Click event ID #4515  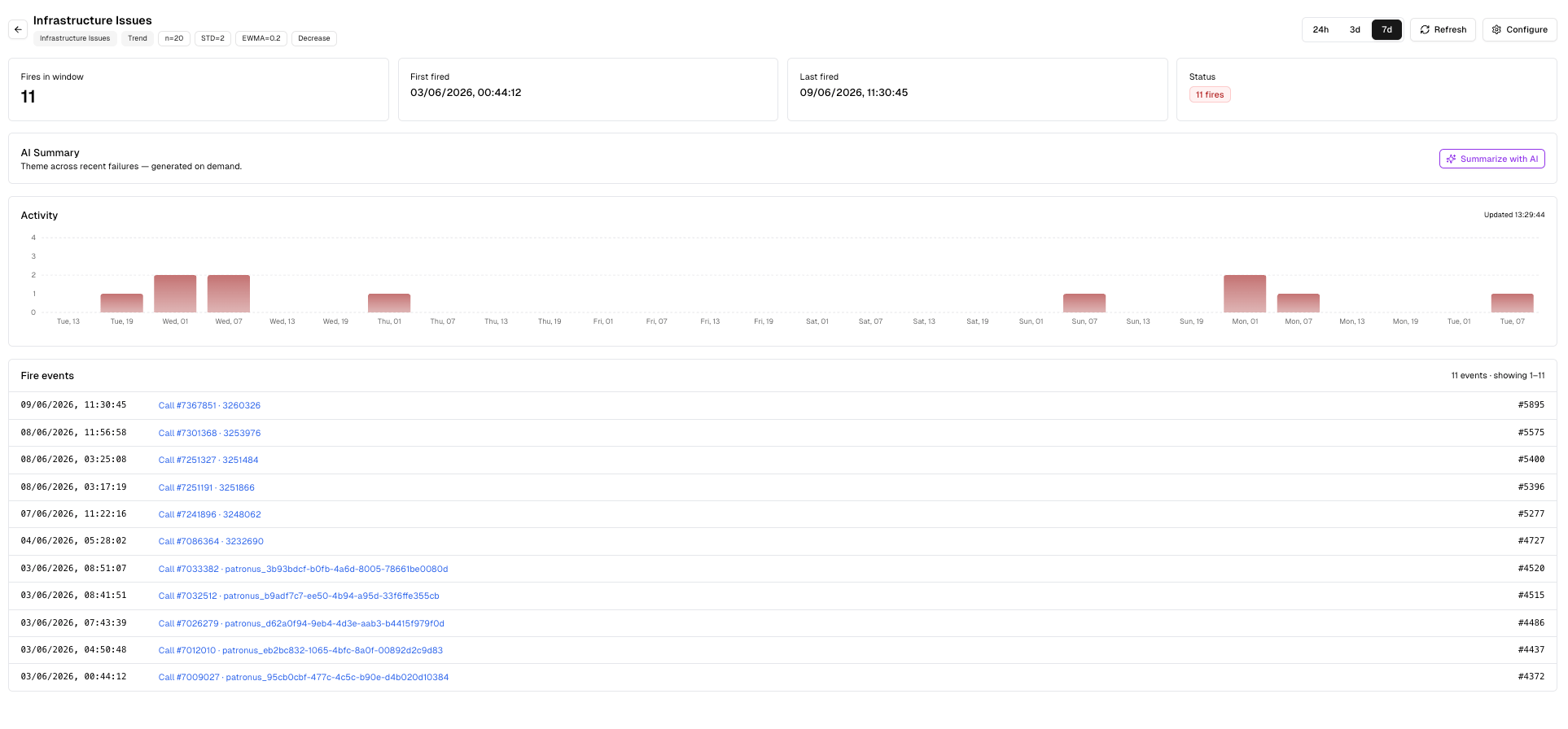1531,596
